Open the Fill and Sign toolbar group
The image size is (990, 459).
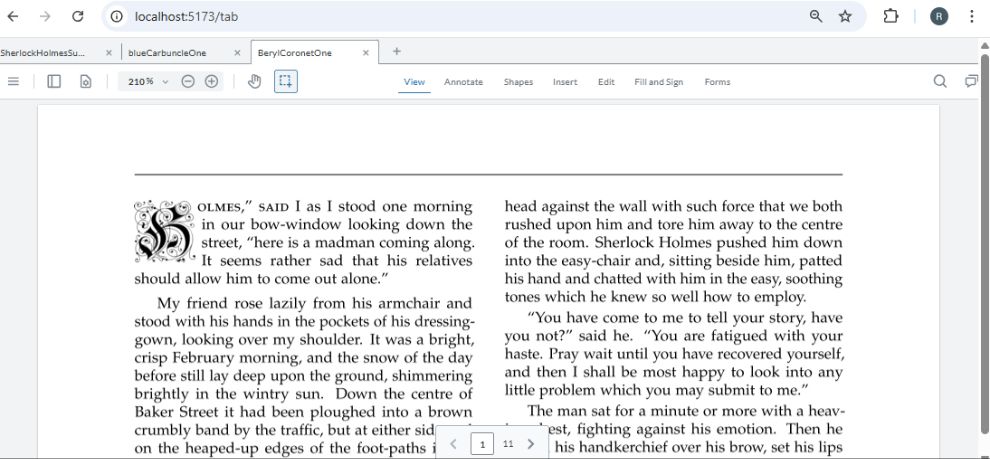[x=659, y=82]
